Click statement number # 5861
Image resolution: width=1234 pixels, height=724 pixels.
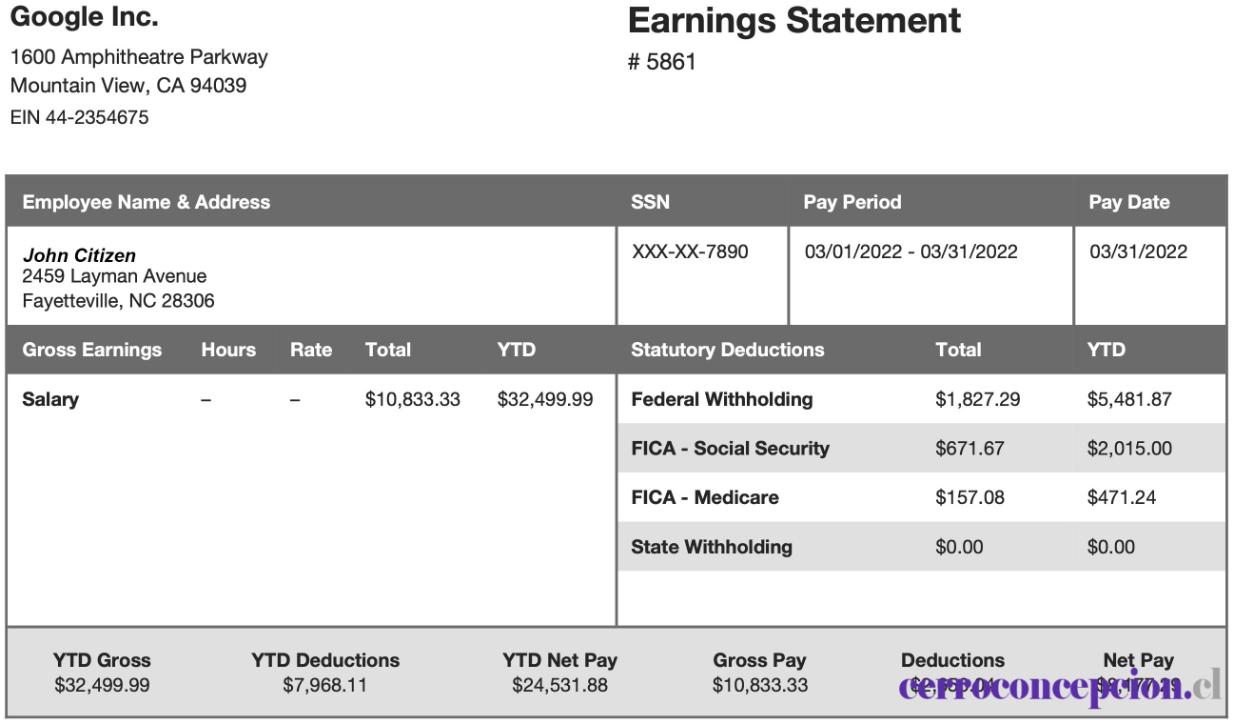point(662,63)
